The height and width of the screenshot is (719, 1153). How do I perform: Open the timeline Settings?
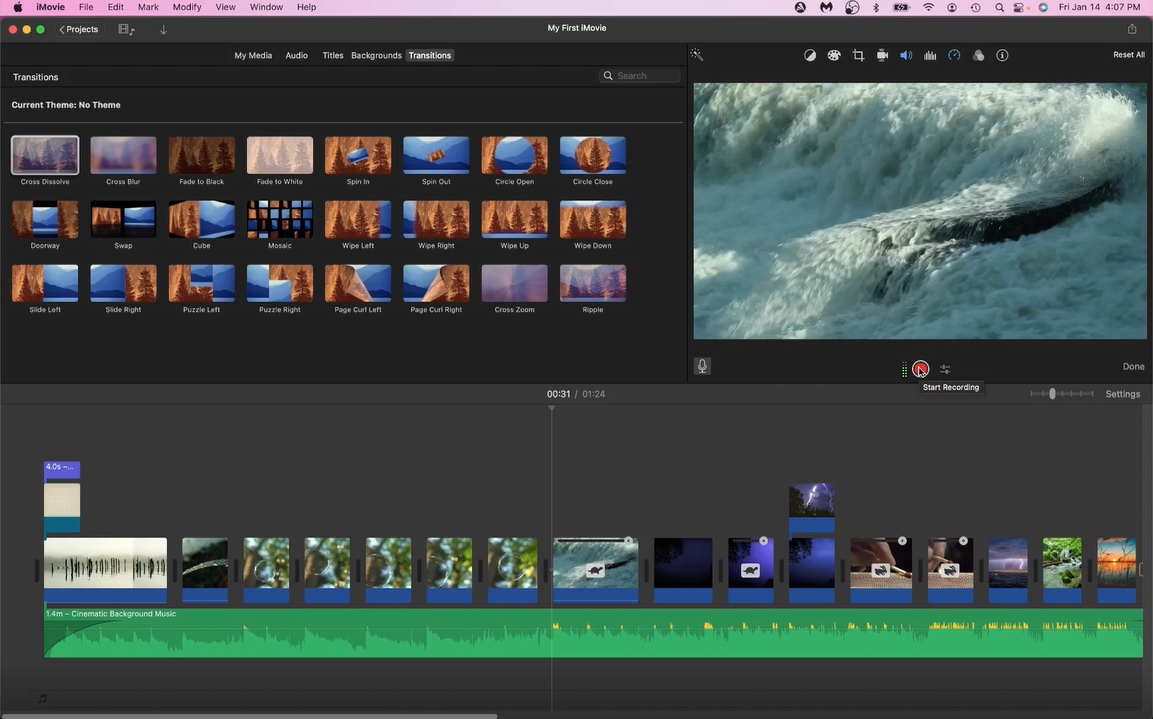[x=1123, y=394]
